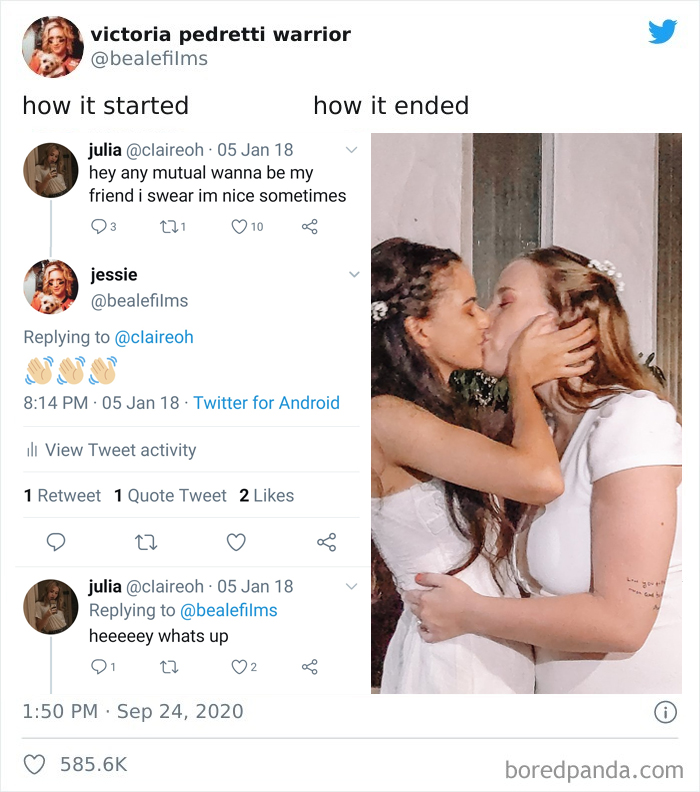The height and width of the screenshot is (792, 700).
Task: Open the Twitter for Android link
Action: click(266, 403)
